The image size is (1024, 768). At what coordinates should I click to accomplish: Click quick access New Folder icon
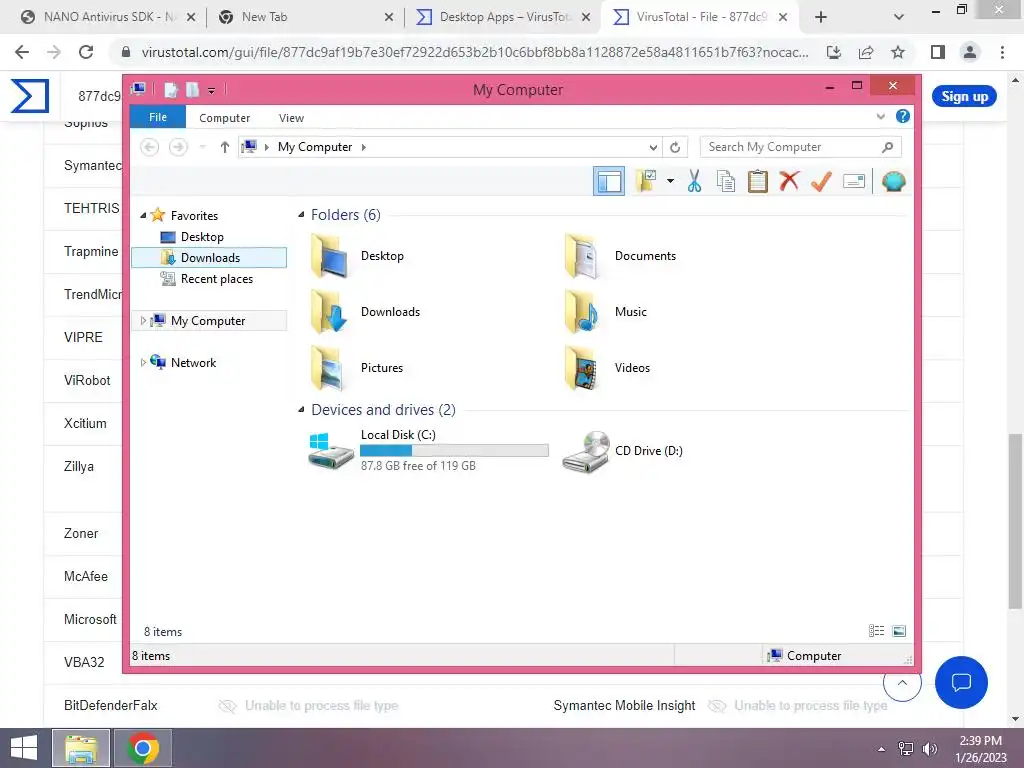(193, 89)
